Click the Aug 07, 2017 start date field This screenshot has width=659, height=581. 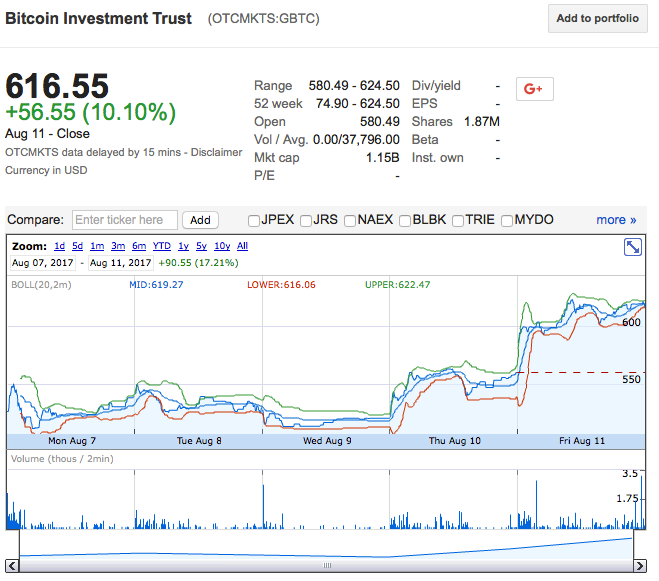42,263
